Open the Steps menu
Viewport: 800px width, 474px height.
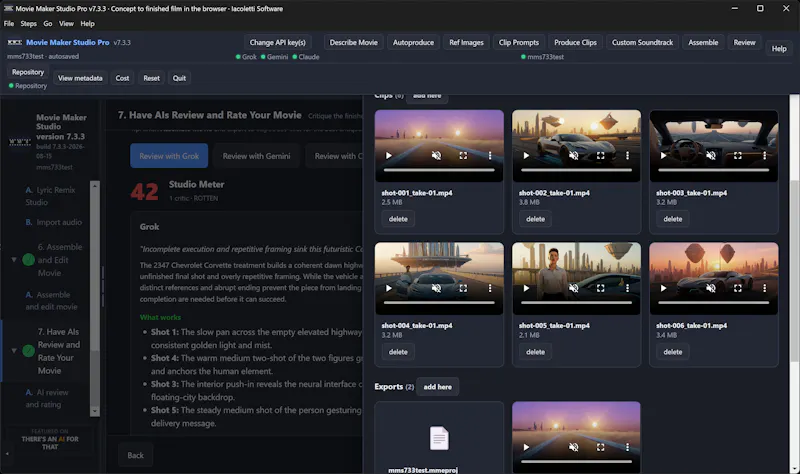click(29, 23)
